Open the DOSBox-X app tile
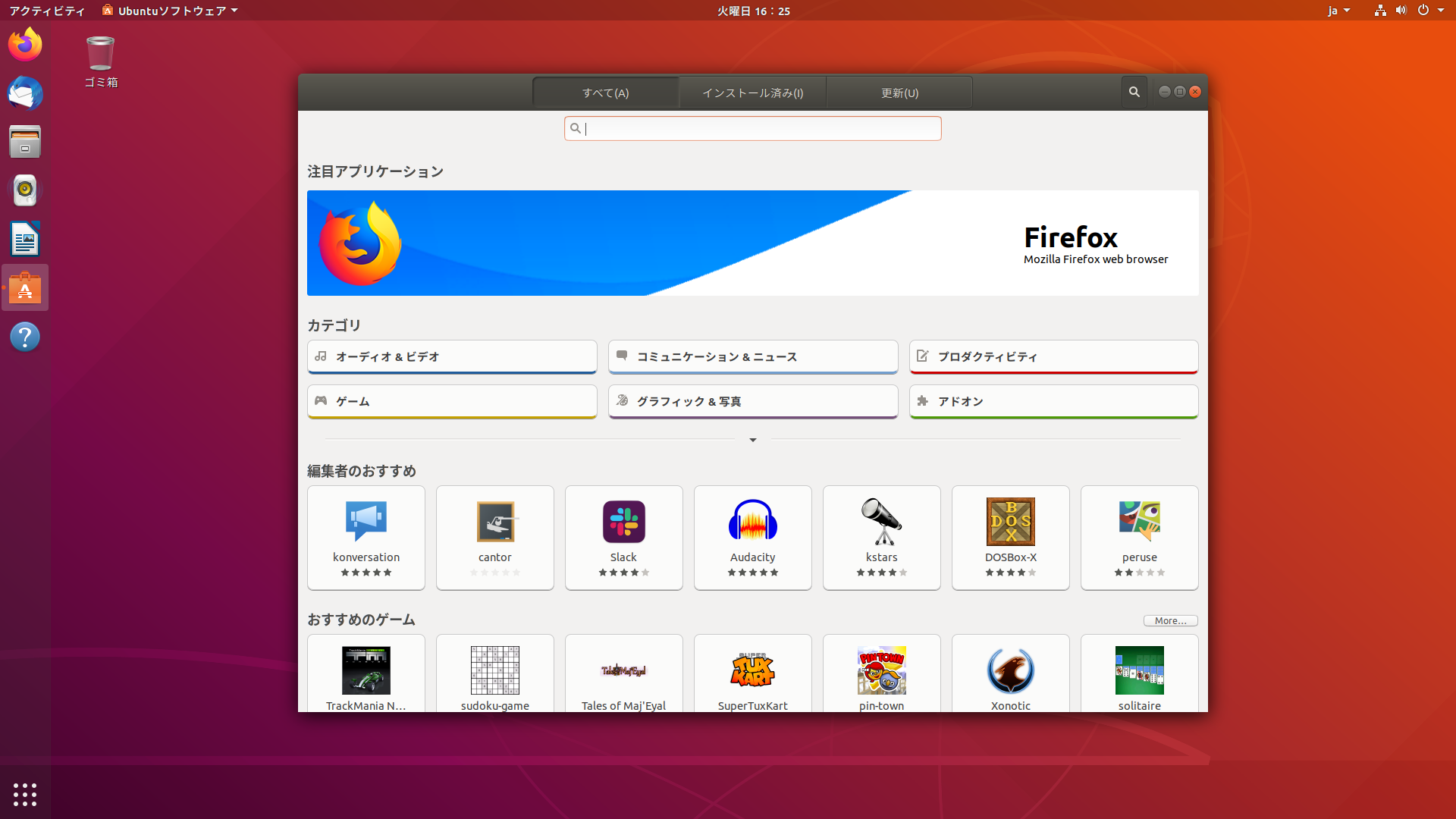1456x819 pixels. pyautogui.click(x=1010, y=537)
